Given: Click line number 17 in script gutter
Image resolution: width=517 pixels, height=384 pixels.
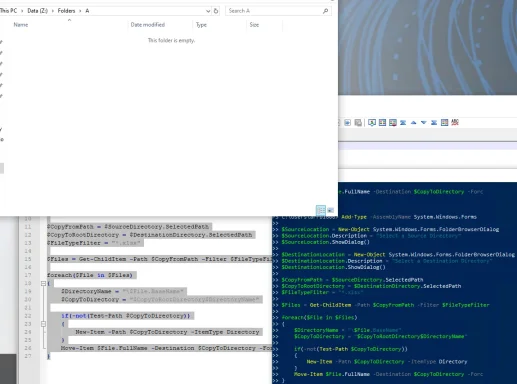Looking at the screenshot, I should tap(28, 275).
